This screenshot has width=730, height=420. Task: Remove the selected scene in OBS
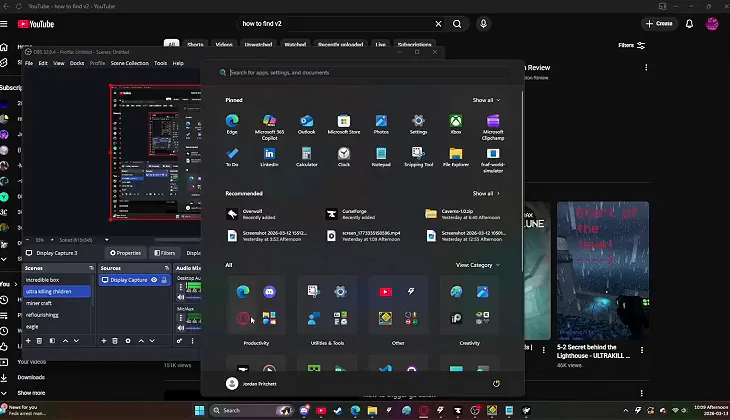40,341
